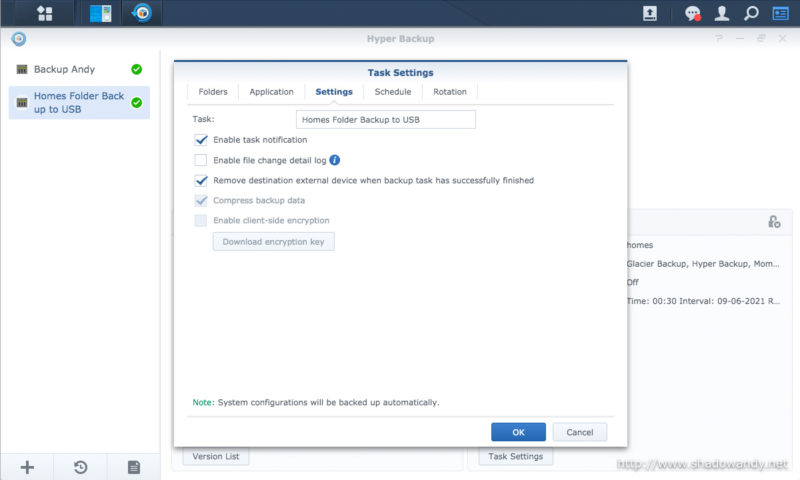The width and height of the screenshot is (800, 480).
Task: Click the 'Glacier Backup, Hyper Backup, Mom...' text
Action: tap(703, 264)
